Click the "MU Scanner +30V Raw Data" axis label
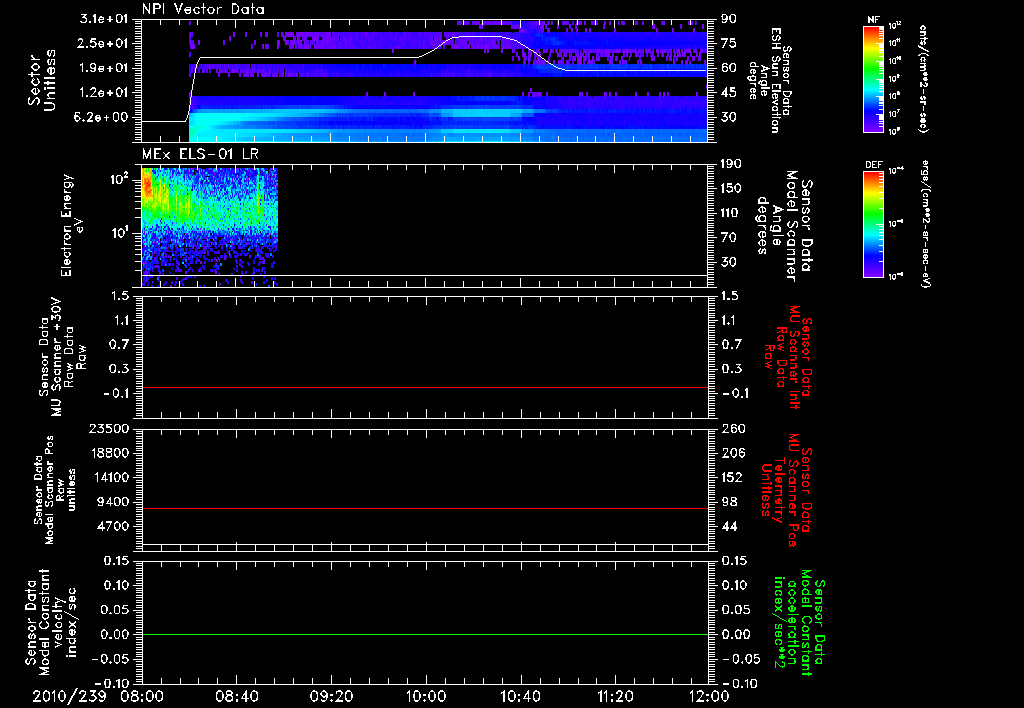1024x708 pixels. coord(62,357)
